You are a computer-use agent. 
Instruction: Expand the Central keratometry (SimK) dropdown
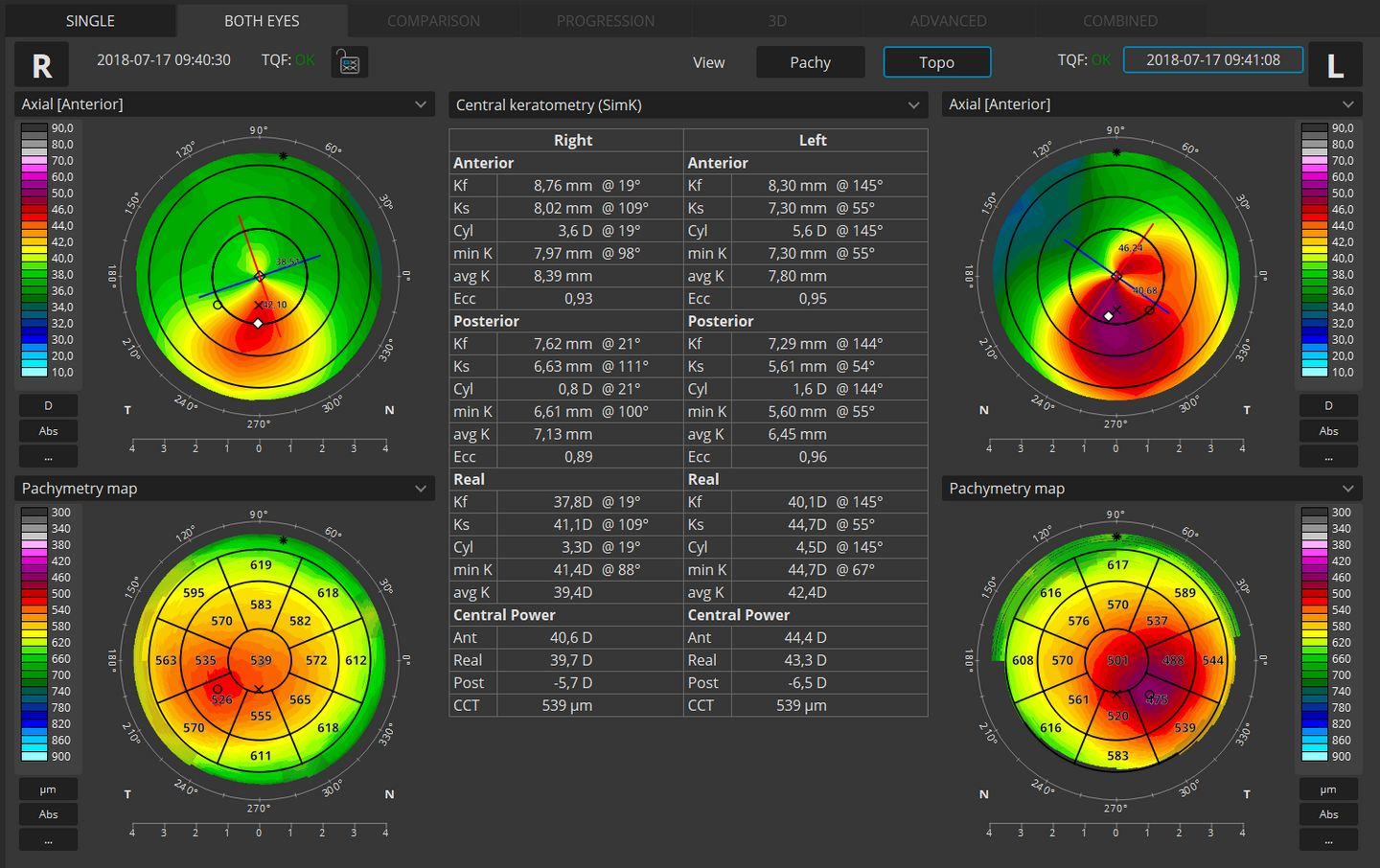pos(913,105)
